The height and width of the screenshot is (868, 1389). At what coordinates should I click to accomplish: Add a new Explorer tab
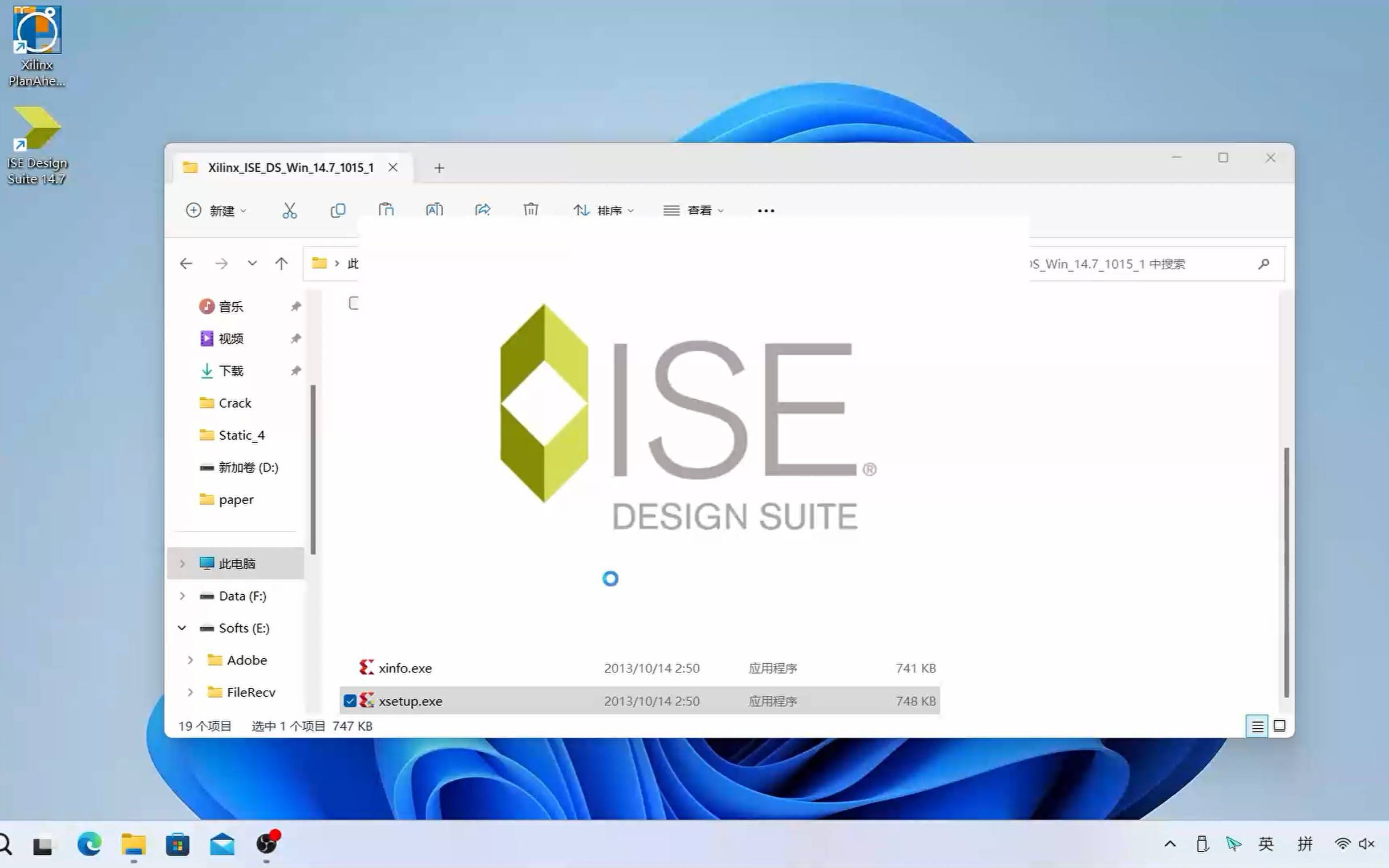pos(439,168)
